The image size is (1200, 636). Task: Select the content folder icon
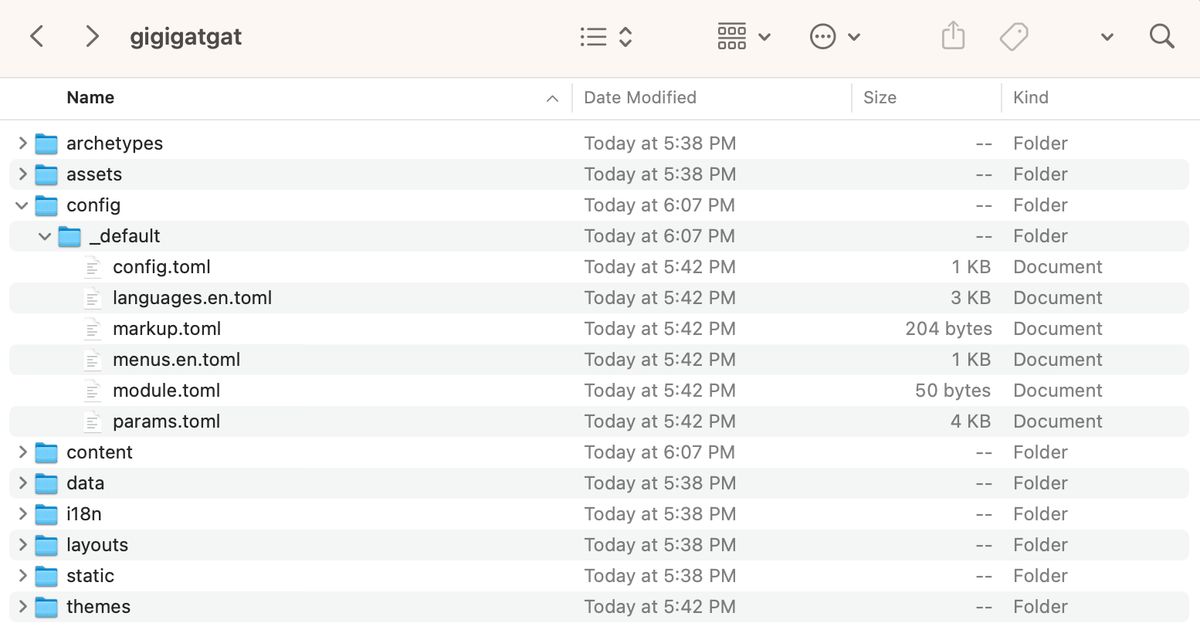click(x=46, y=453)
